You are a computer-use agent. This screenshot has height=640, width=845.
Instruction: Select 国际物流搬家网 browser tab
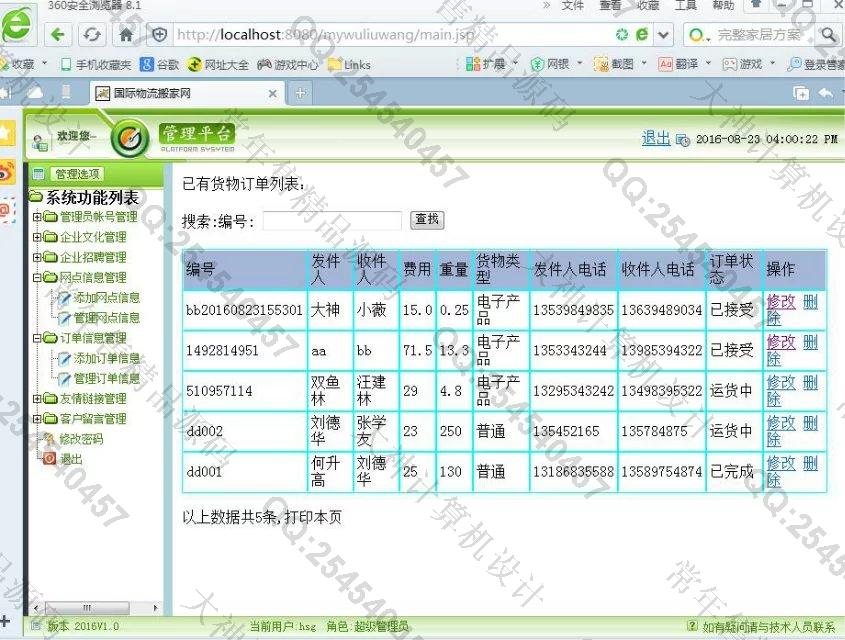coord(186,93)
